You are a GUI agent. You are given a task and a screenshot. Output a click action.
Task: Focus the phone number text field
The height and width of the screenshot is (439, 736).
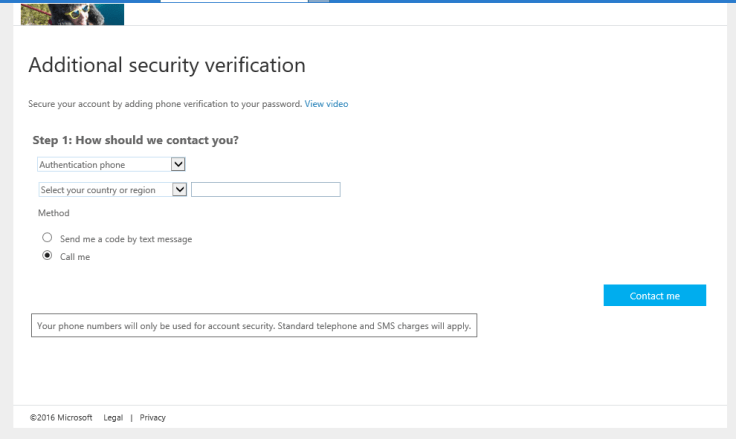(265, 189)
